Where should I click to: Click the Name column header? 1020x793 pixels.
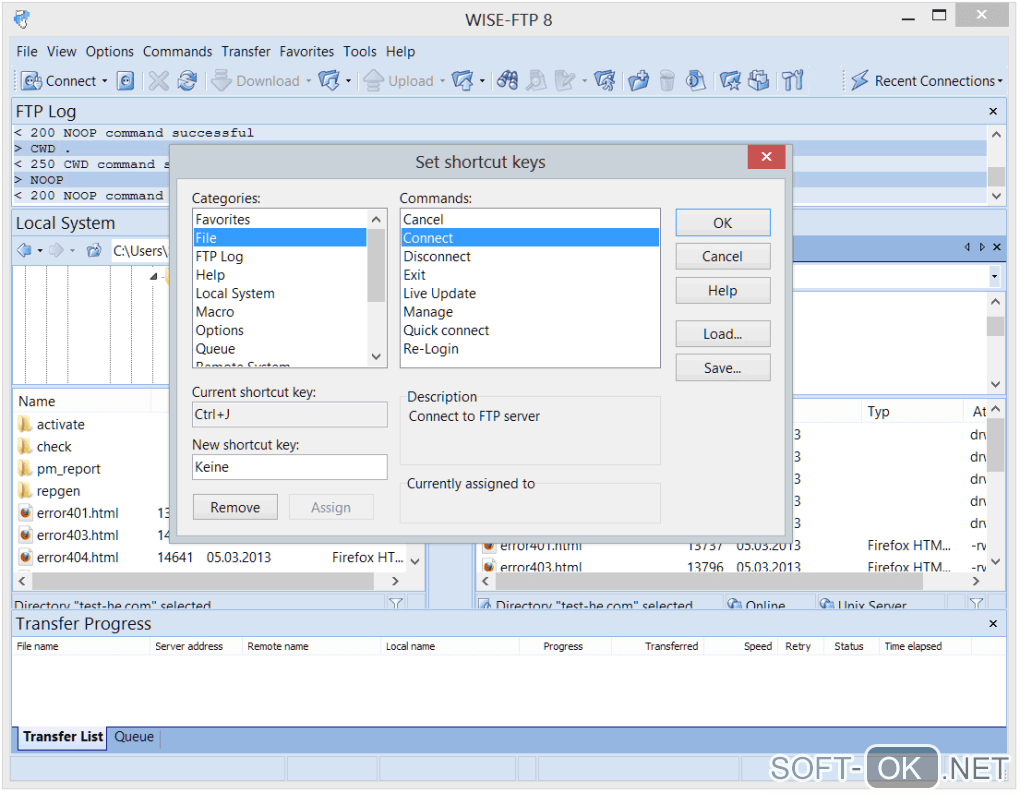point(82,402)
